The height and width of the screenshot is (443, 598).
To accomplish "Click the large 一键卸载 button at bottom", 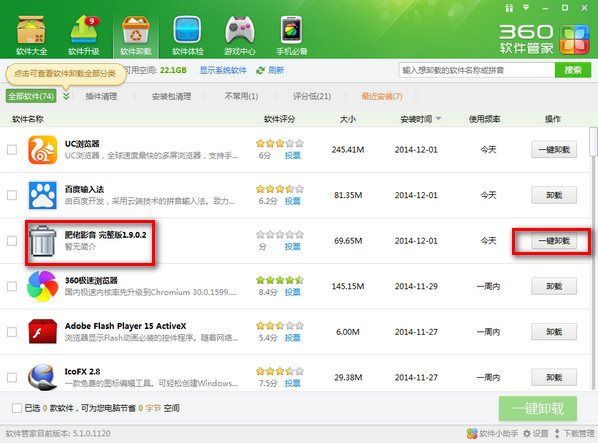I will point(538,409).
